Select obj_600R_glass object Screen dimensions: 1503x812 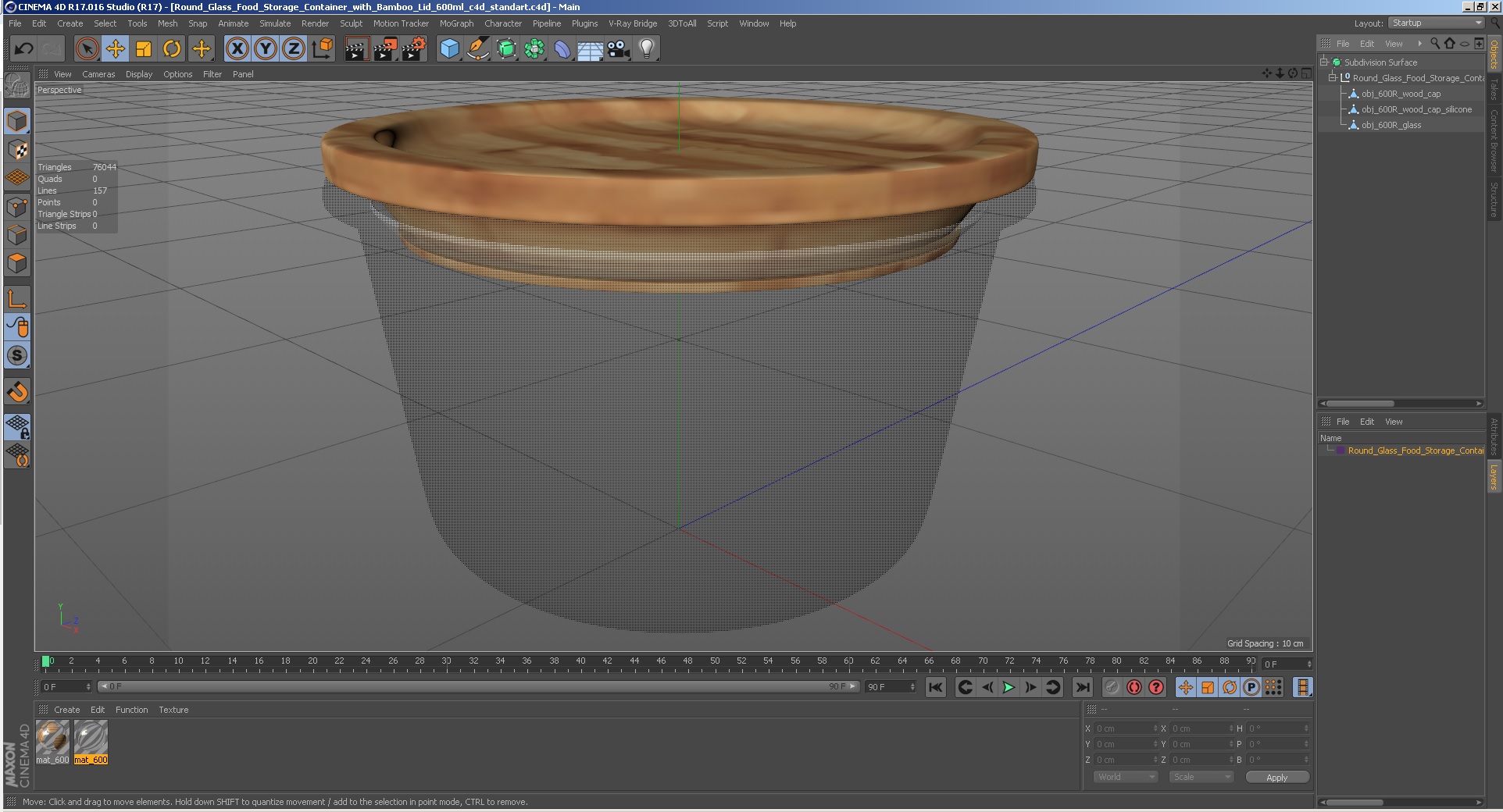click(1391, 125)
